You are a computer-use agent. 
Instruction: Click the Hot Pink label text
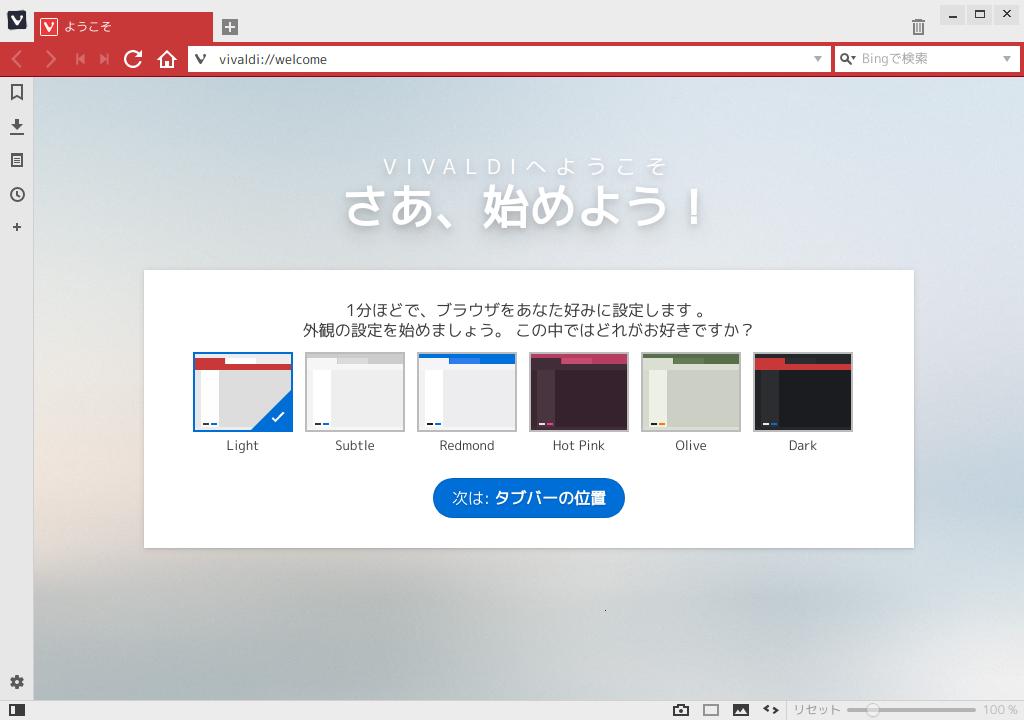click(x=579, y=446)
